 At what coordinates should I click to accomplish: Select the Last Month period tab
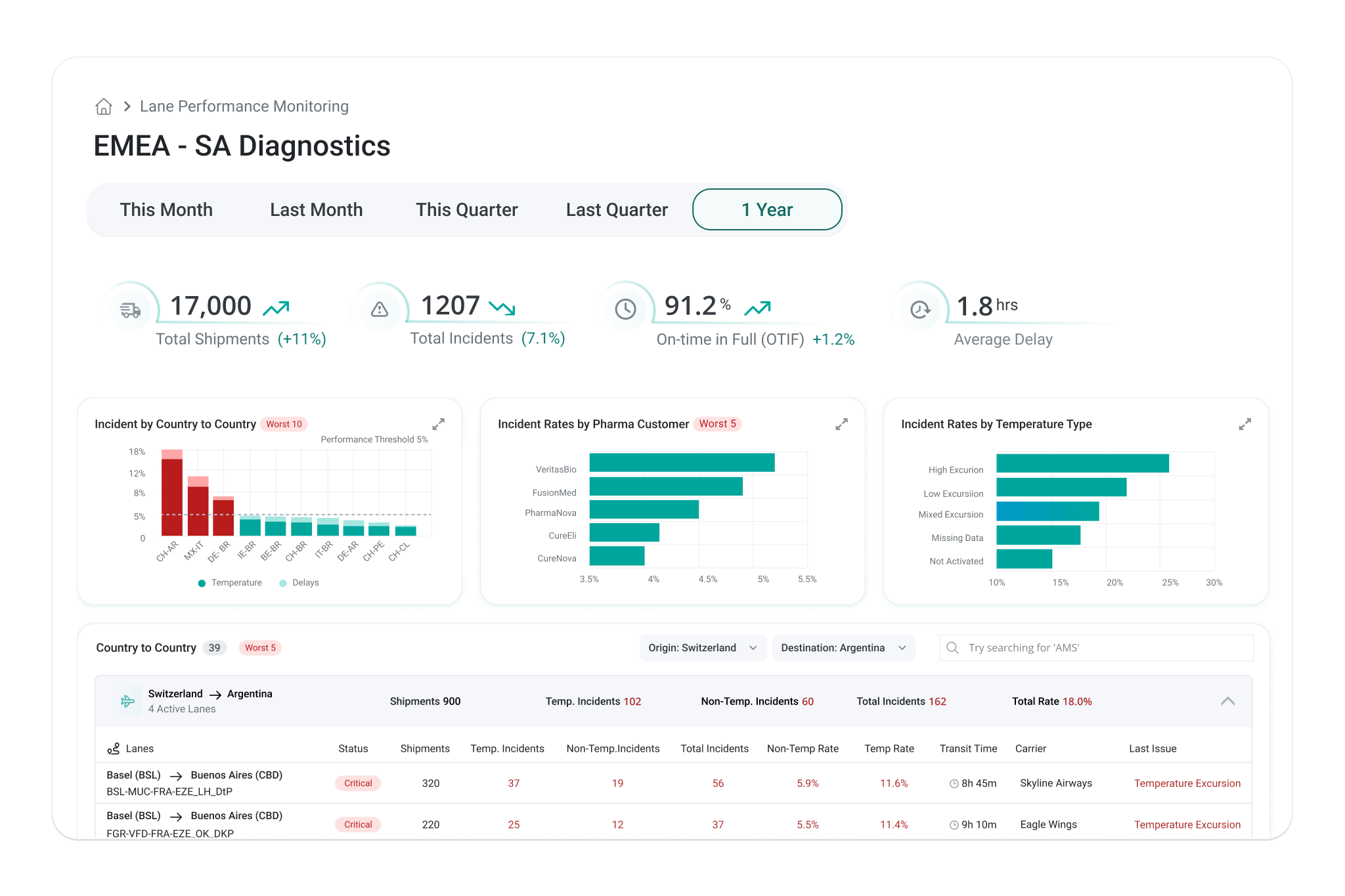pos(316,210)
